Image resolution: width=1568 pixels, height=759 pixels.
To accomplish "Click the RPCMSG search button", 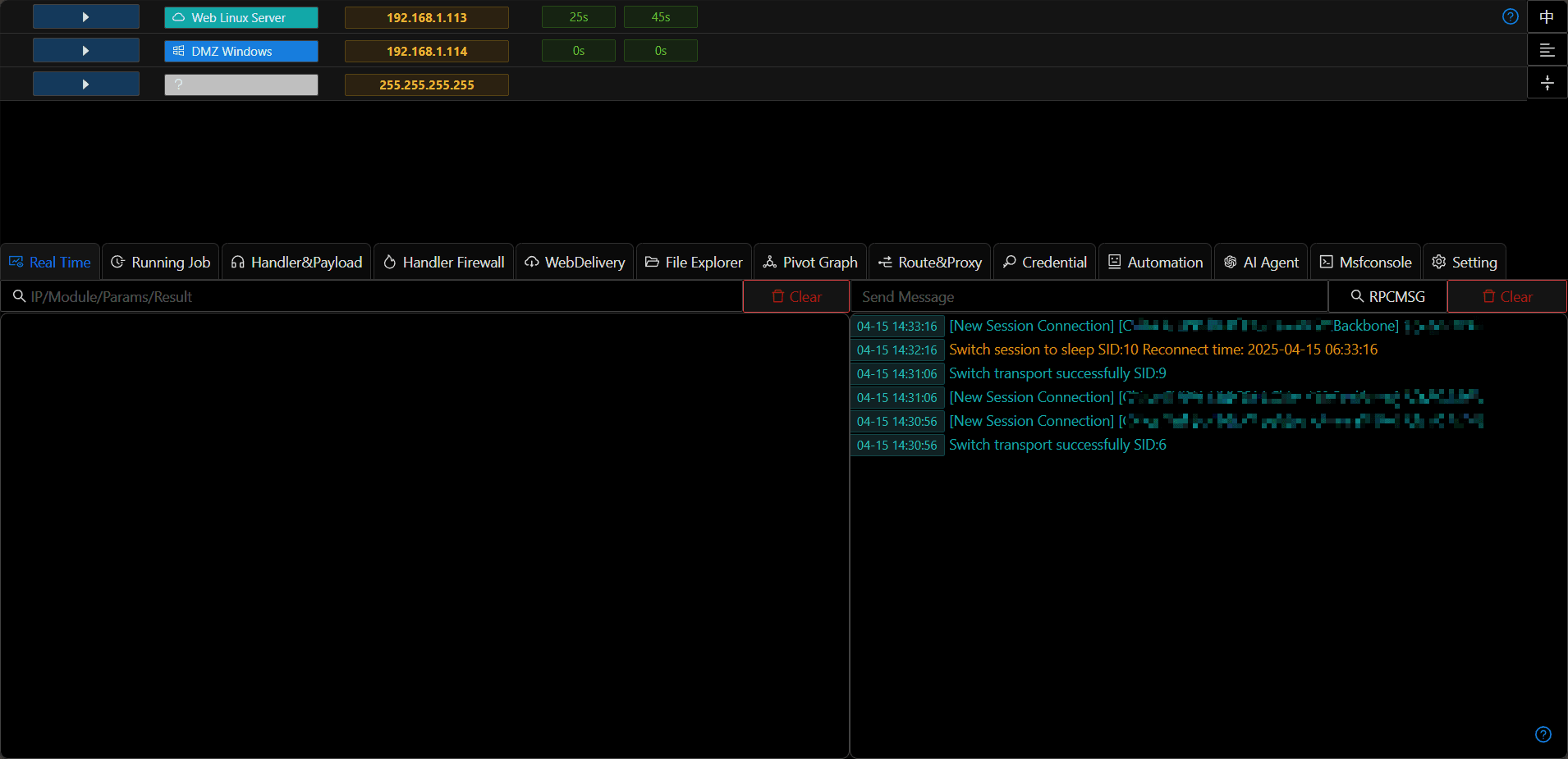I will 1387,296.
